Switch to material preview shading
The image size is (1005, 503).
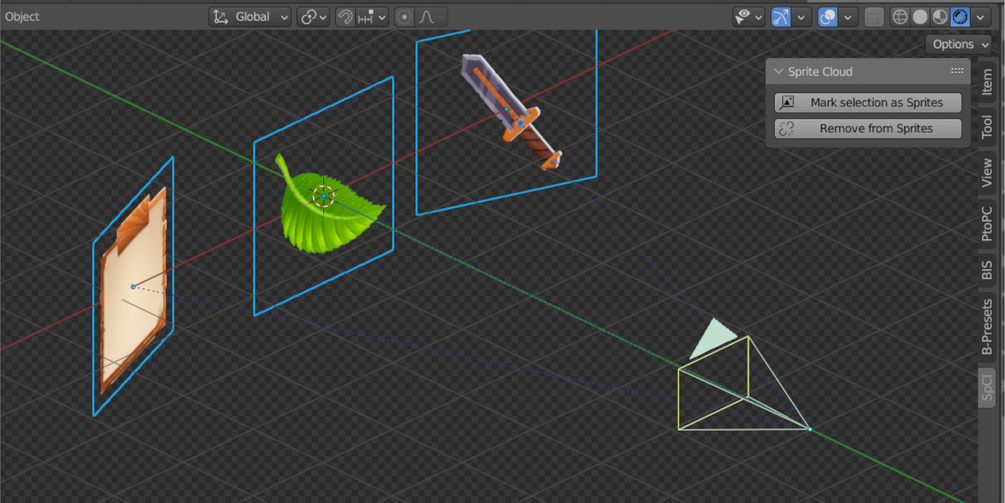pyautogui.click(x=940, y=17)
